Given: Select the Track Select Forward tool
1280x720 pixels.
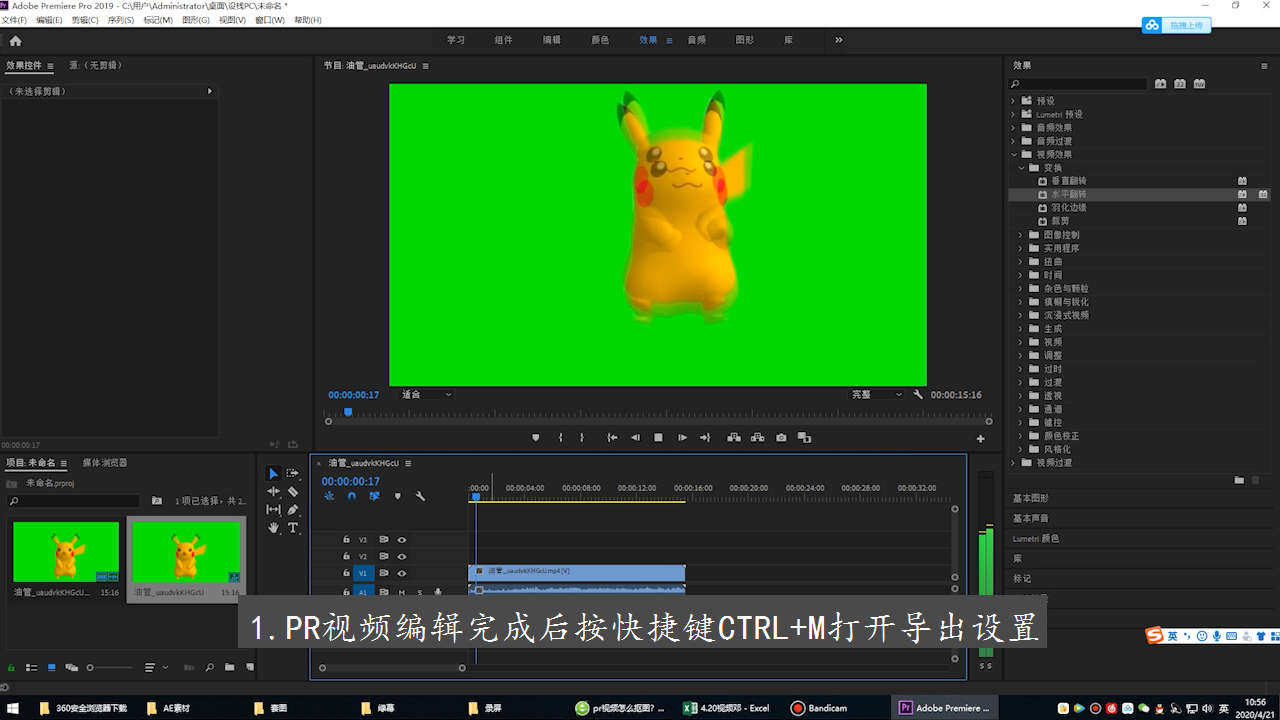Looking at the screenshot, I should 293,473.
